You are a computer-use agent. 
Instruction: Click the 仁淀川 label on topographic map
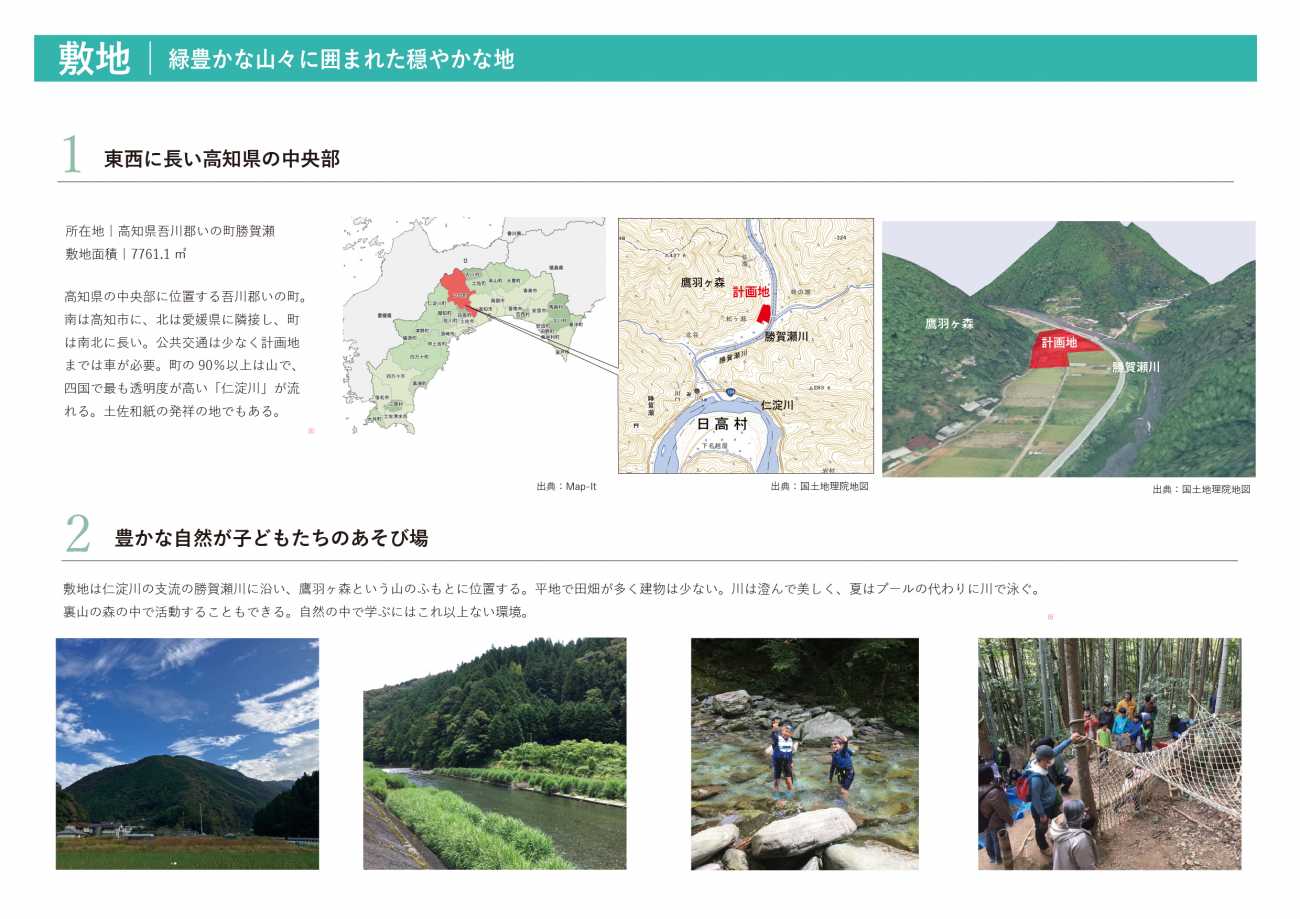coord(776,405)
